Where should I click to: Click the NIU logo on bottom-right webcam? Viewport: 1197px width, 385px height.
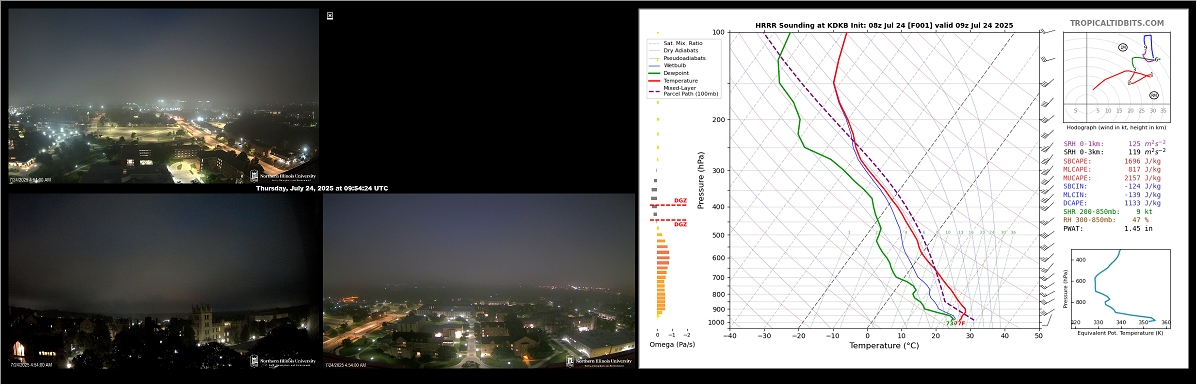point(600,361)
